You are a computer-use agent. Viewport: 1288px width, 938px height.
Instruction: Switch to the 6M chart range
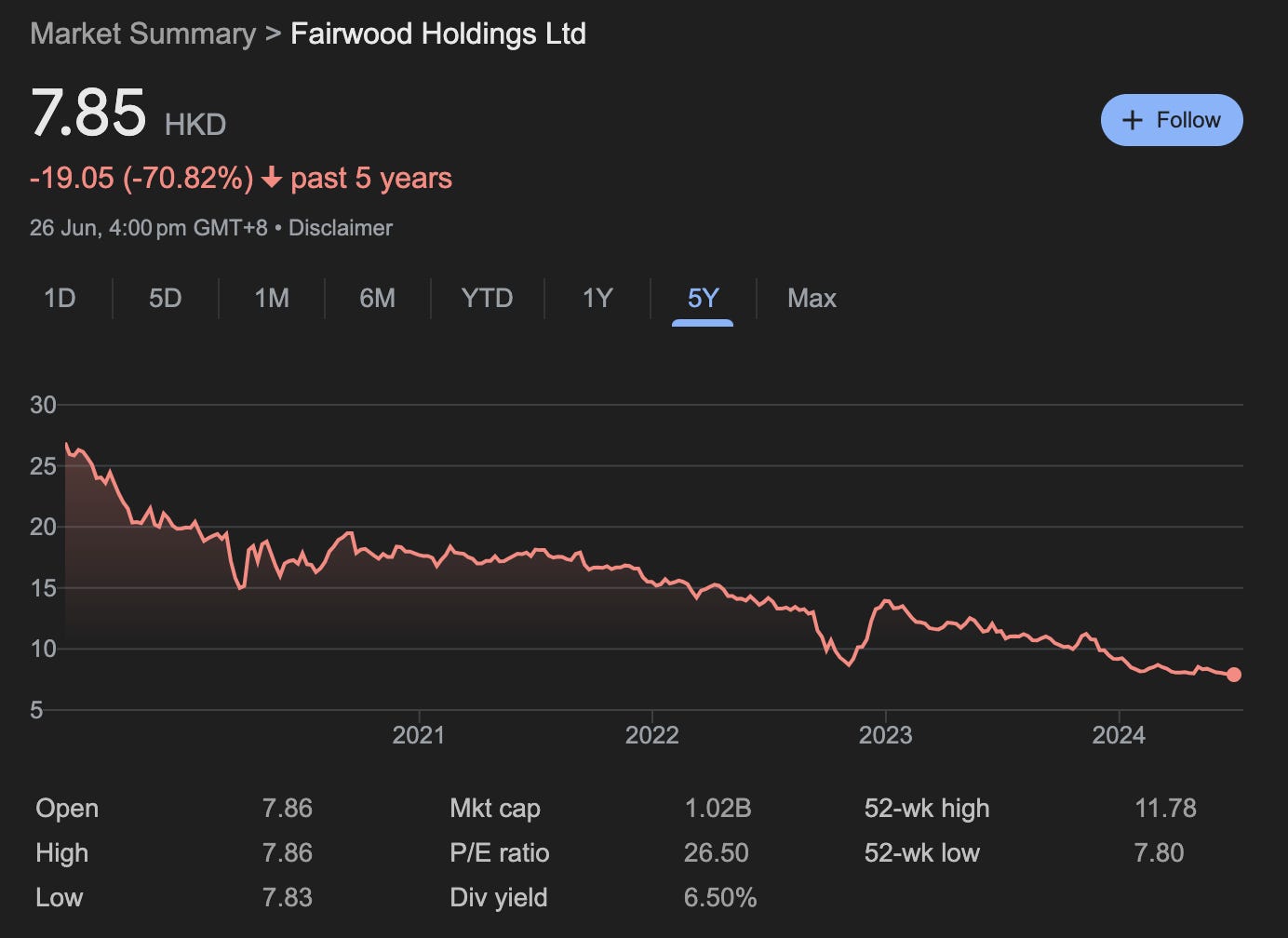coord(377,298)
